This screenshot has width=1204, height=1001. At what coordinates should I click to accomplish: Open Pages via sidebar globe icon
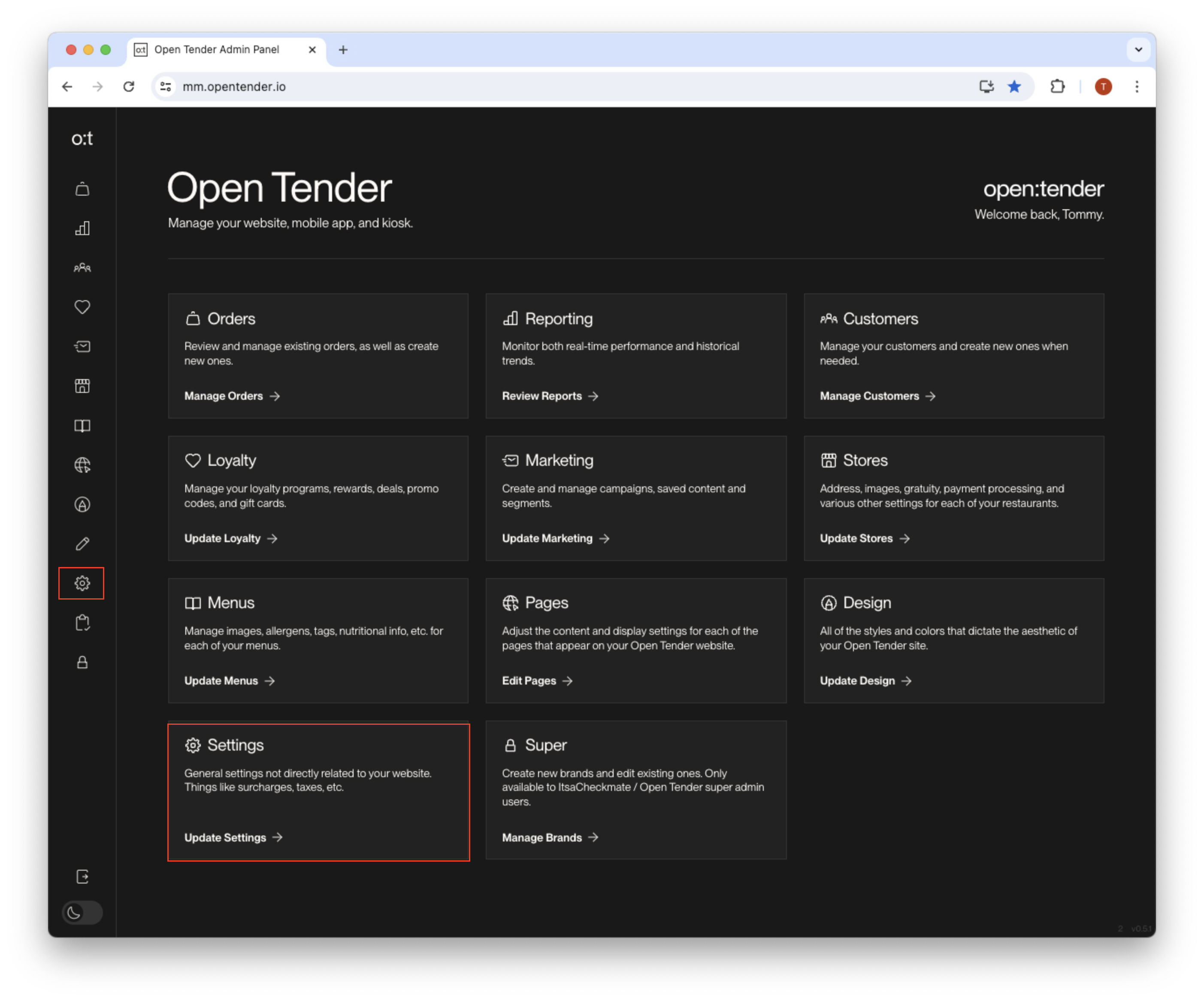pos(82,465)
